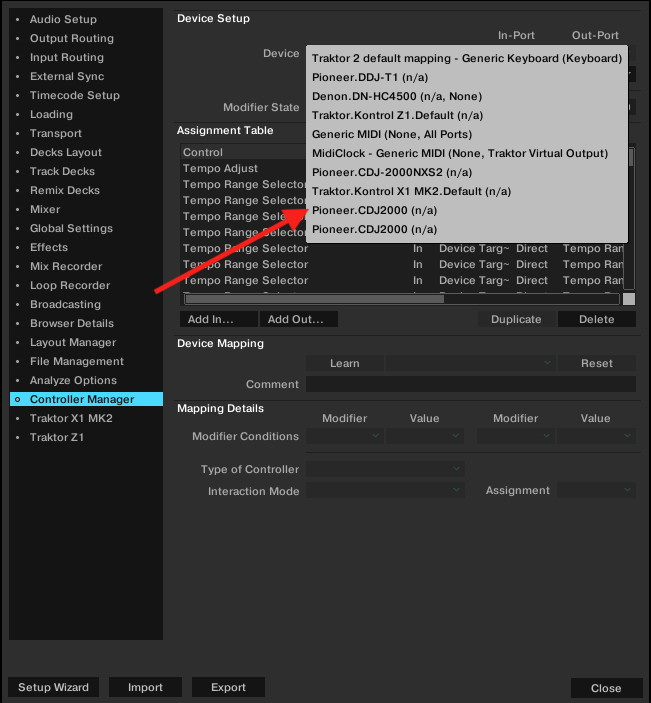This screenshot has width=651, height=703.
Task: Expand the Interaction Mode dropdown
Action: pyautogui.click(x=385, y=491)
